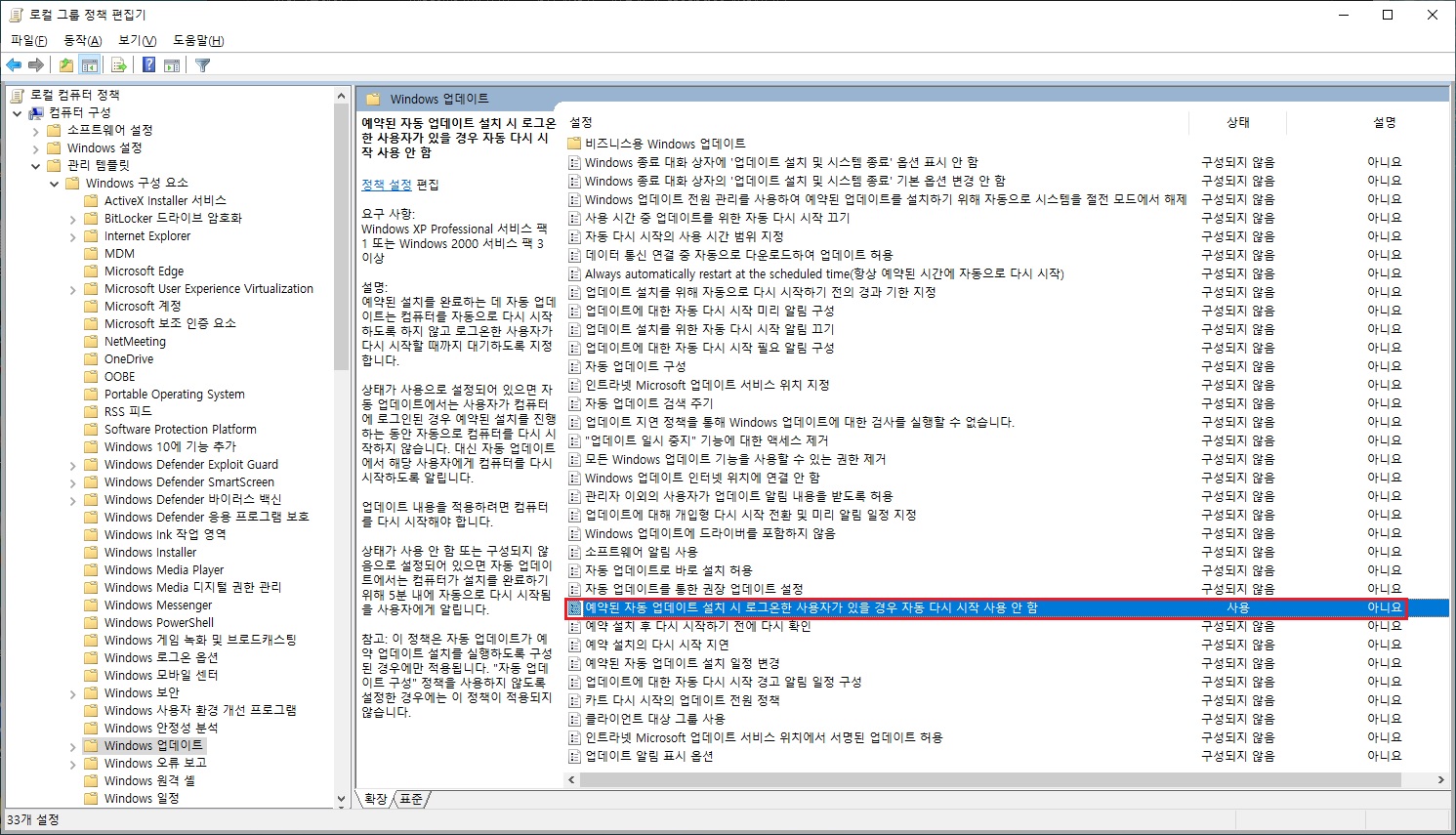Open the 보기(V) menu
The height and width of the screenshot is (835, 1456).
137,40
